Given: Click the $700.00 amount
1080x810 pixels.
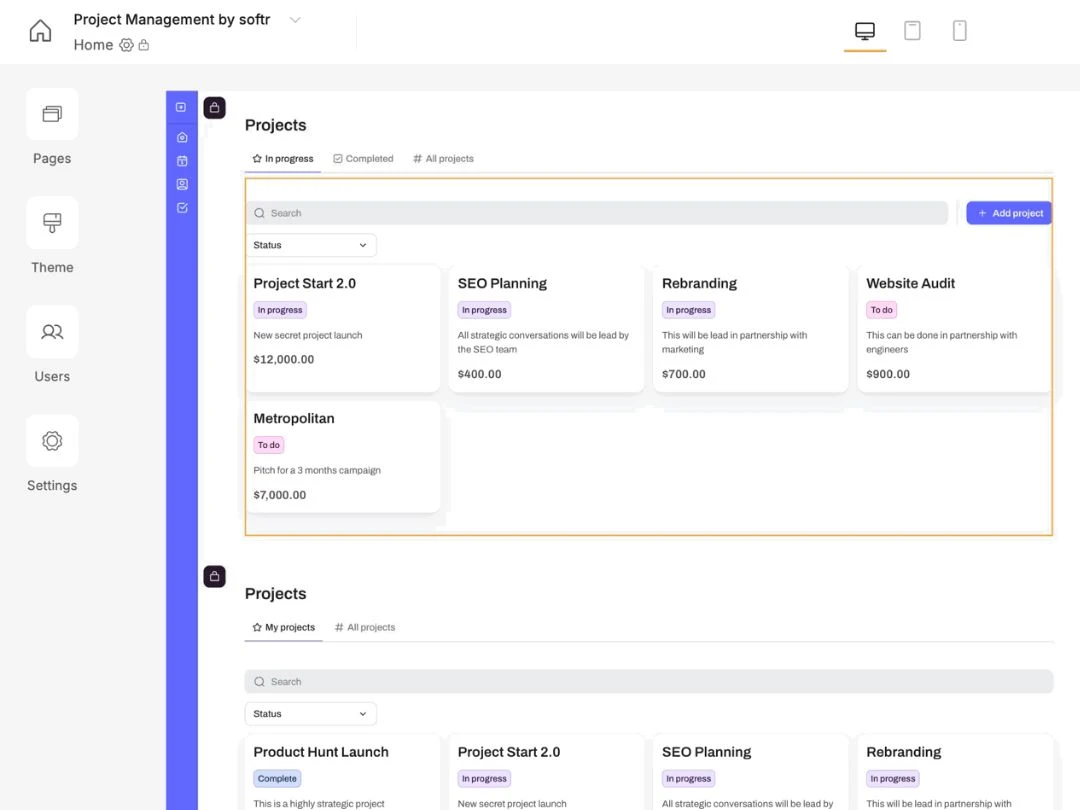Looking at the screenshot, I should click(683, 374).
